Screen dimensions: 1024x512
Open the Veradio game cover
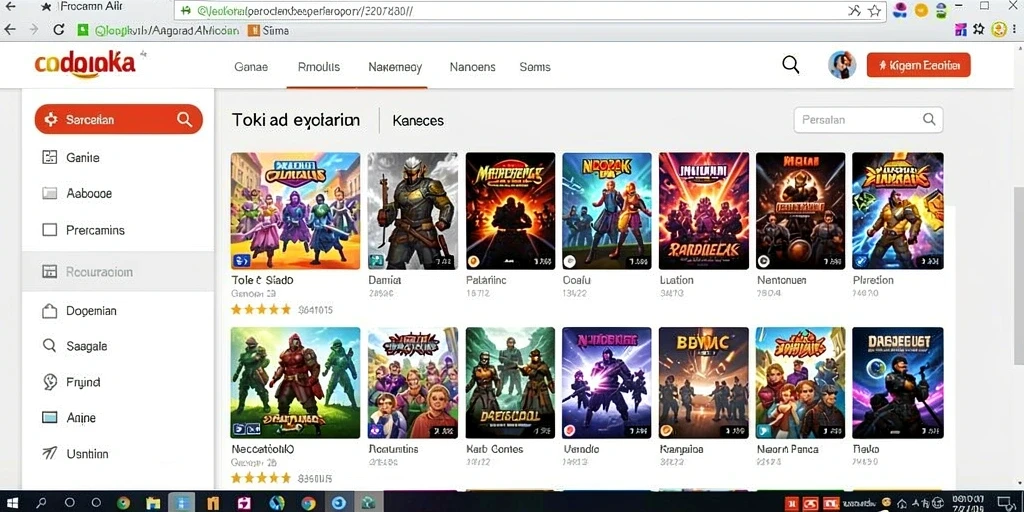pos(607,383)
